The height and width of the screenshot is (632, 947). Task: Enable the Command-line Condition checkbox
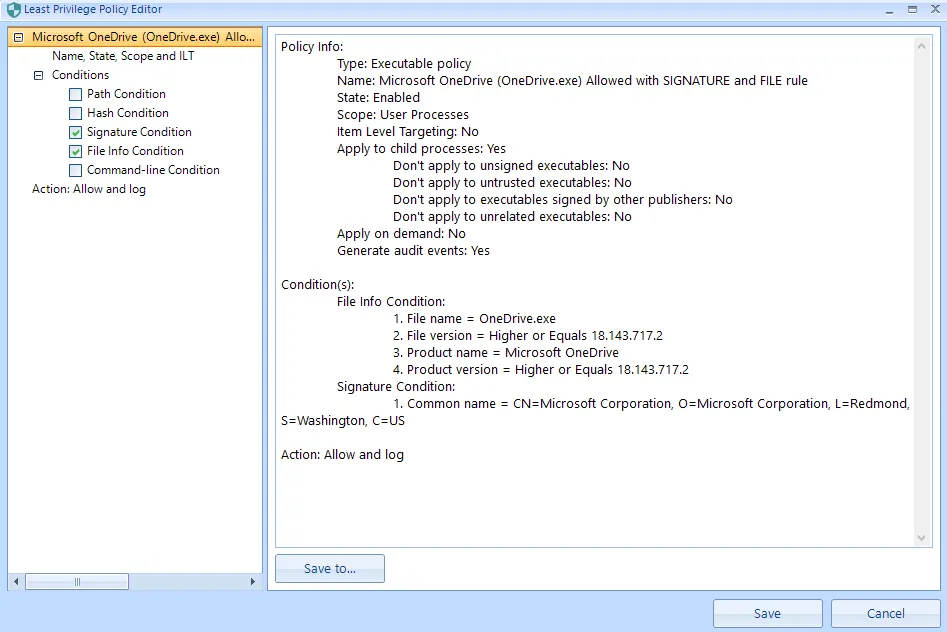click(76, 170)
